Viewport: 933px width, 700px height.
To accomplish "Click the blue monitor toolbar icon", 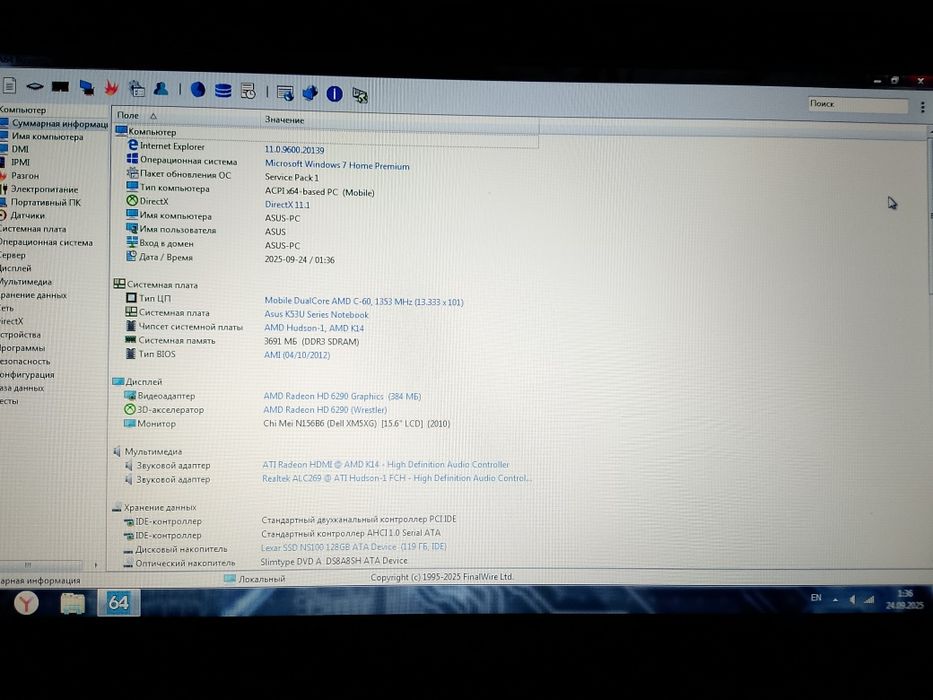I will click(x=87, y=88).
